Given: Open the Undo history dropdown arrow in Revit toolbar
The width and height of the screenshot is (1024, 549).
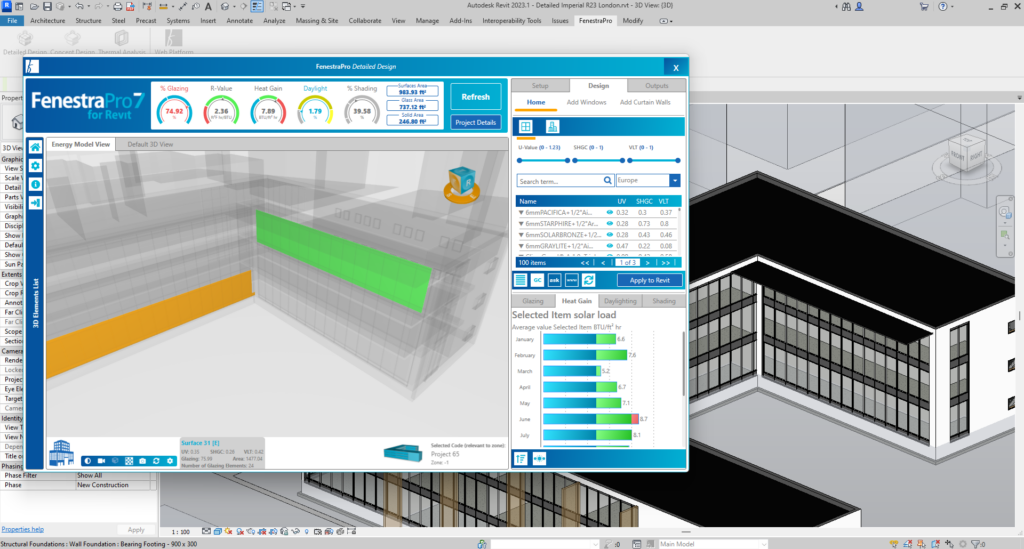Looking at the screenshot, I should pyautogui.click(x=88, y=7).
